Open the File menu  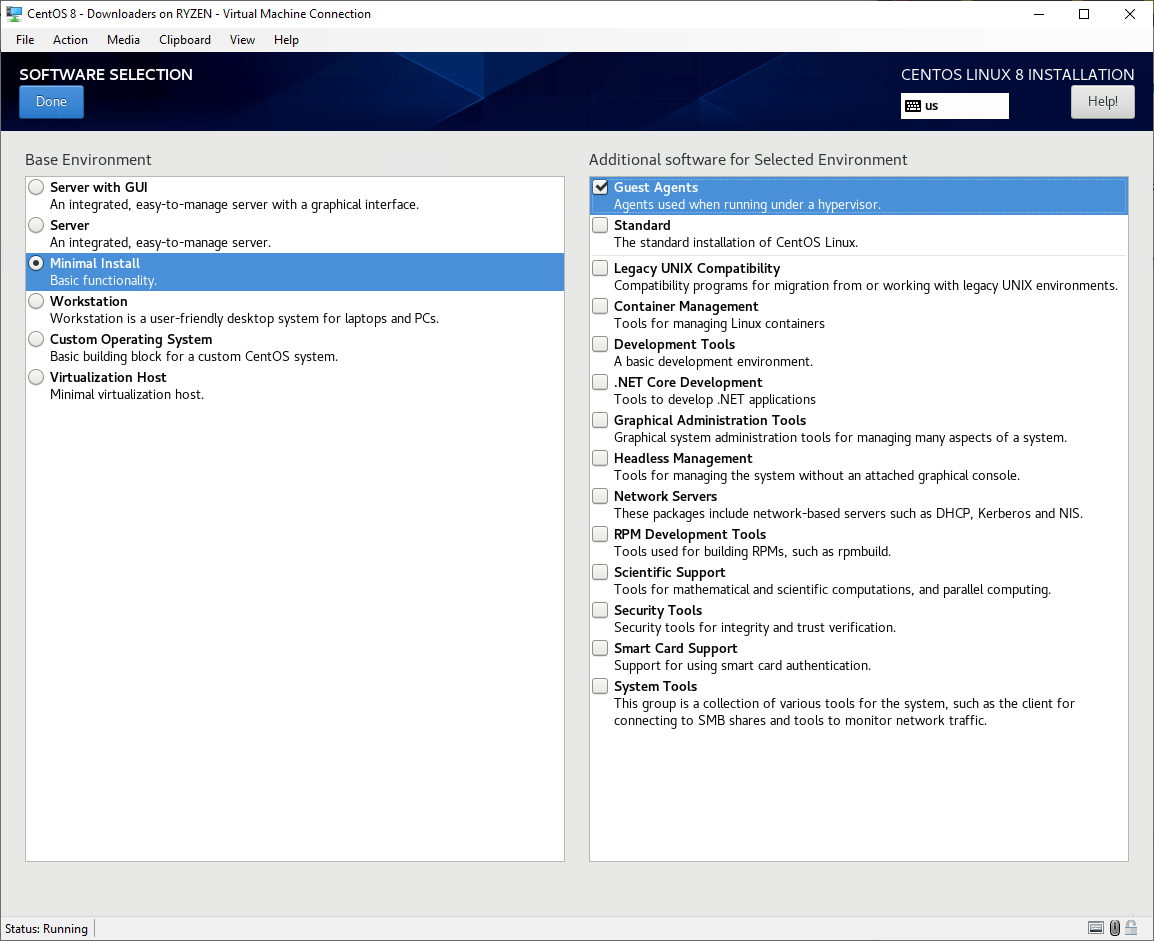click(25, 40)
